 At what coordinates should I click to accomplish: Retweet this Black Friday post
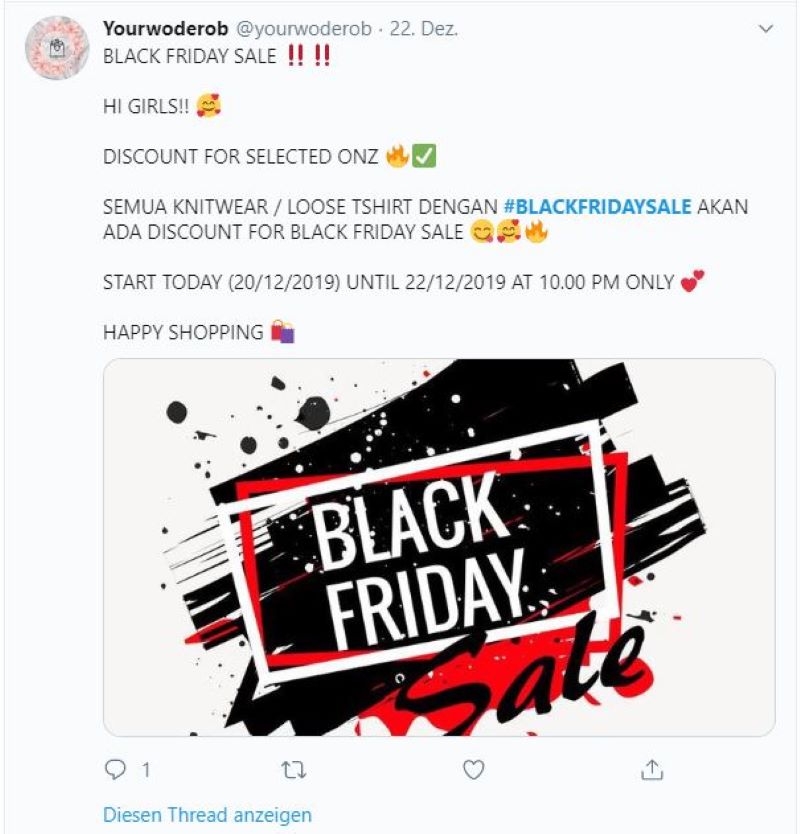pos(293,770)
